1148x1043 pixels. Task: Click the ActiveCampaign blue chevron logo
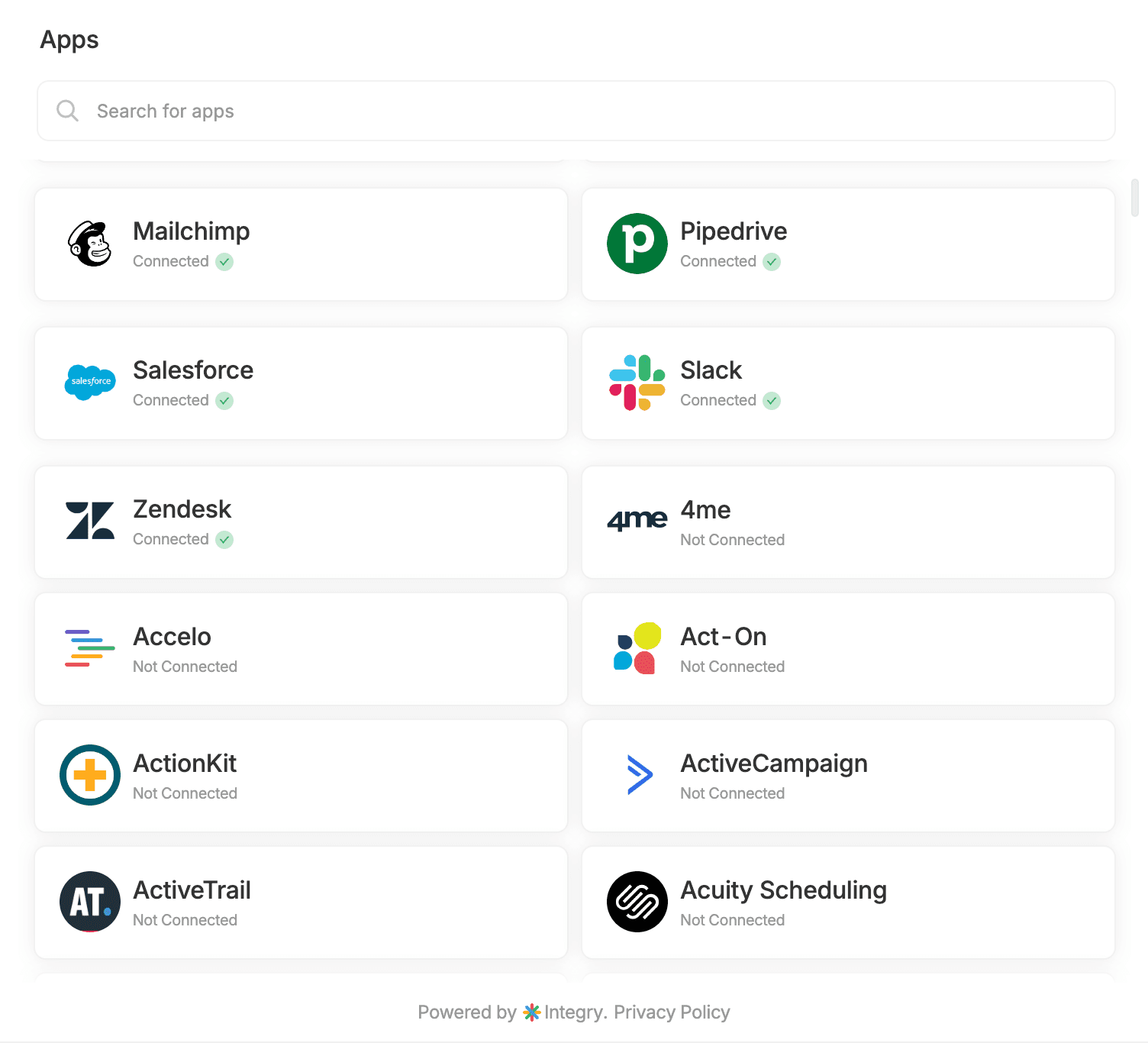640,775
